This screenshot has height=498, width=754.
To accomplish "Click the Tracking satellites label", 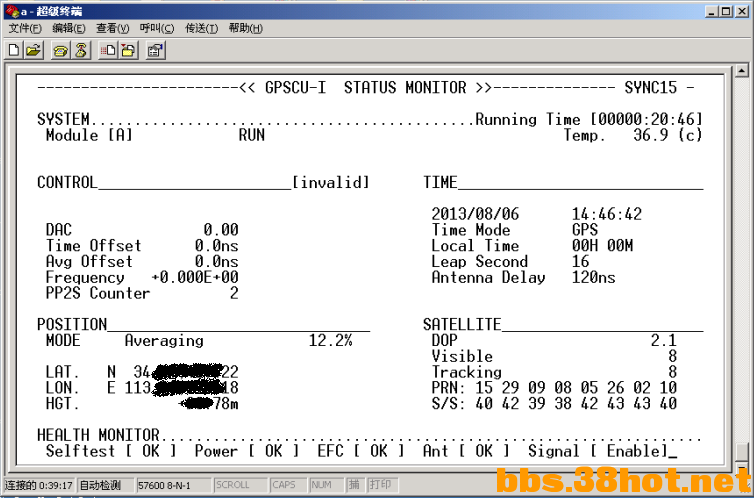I will coord(466,372).
